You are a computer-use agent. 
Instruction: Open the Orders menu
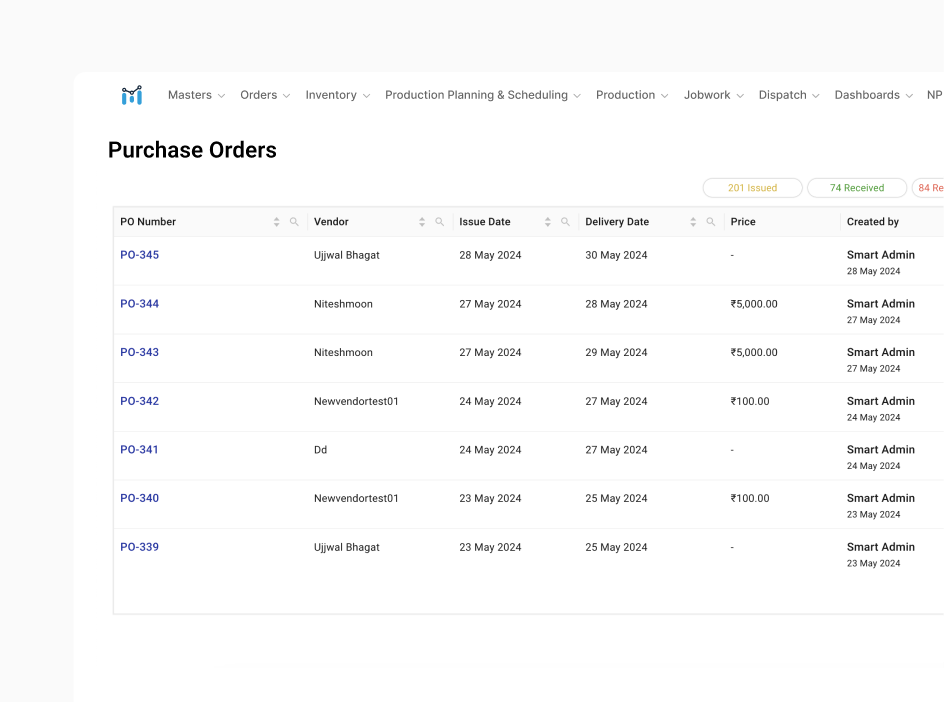pyautogui.click(x=265, y=95)
